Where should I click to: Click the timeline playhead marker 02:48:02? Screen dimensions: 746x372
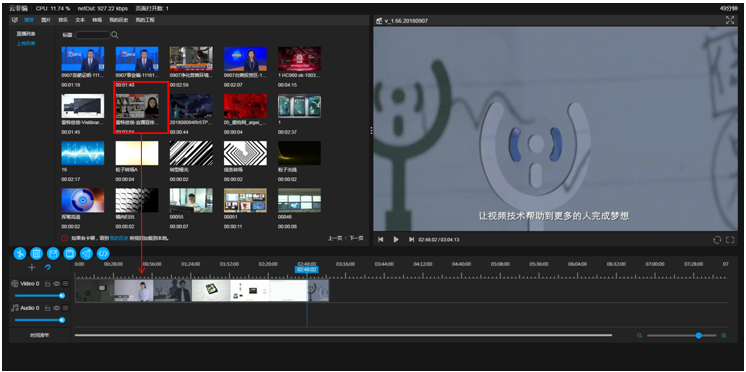click(x=307, y=269)
